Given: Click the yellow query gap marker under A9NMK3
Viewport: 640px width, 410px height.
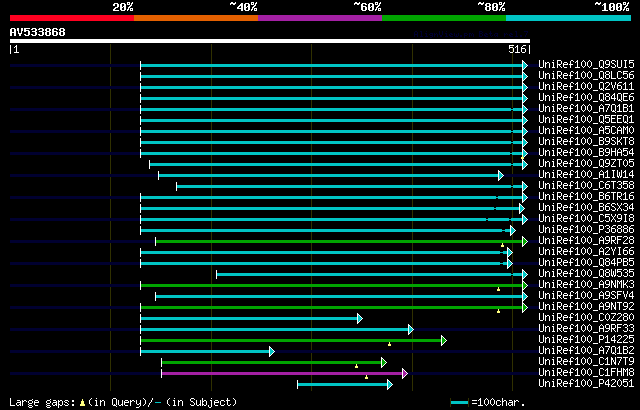Looking at the screenshot, I should [498, 289].
